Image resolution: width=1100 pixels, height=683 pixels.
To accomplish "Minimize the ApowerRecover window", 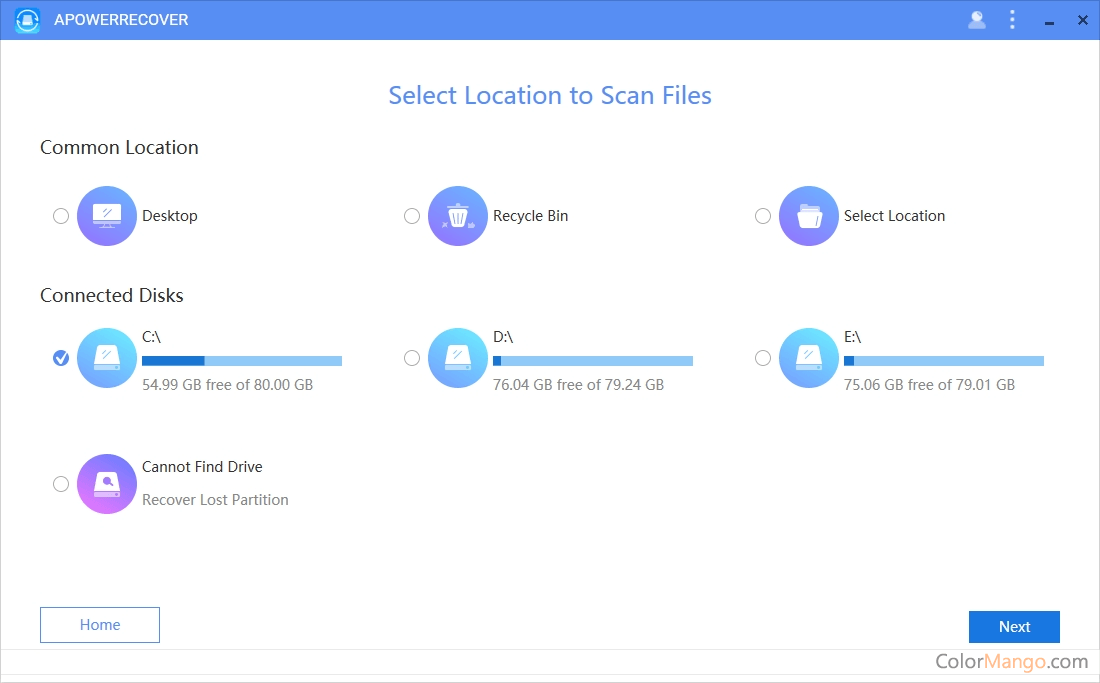I will [x=1049, y=21].
